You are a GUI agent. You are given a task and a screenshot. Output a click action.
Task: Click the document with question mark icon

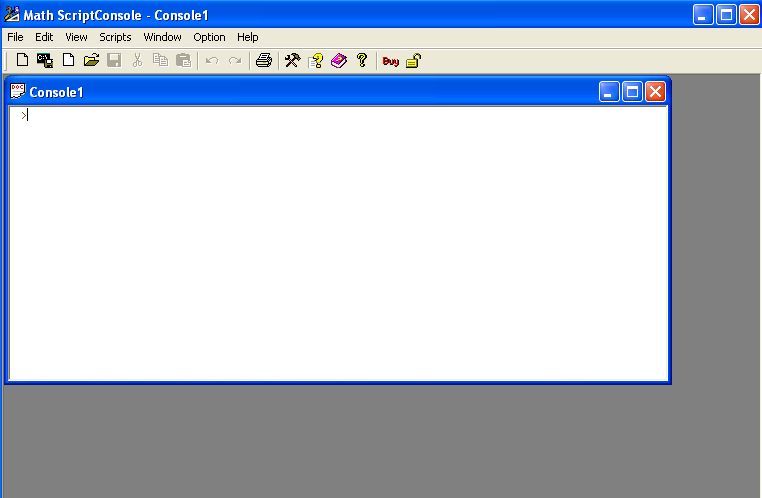316,60
